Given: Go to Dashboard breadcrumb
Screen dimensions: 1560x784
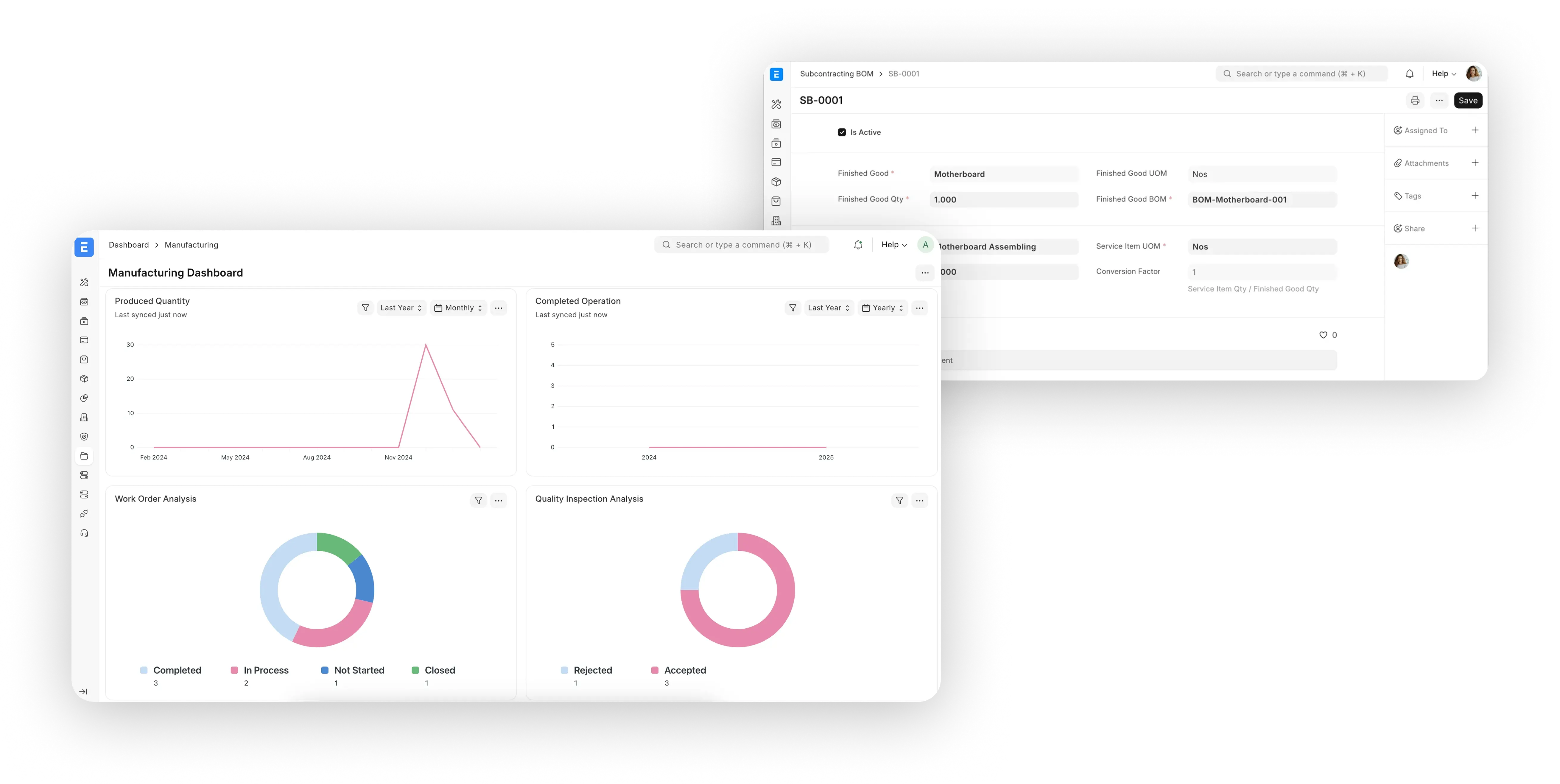Looking at the screenshot, I should [x=128, y=245].
